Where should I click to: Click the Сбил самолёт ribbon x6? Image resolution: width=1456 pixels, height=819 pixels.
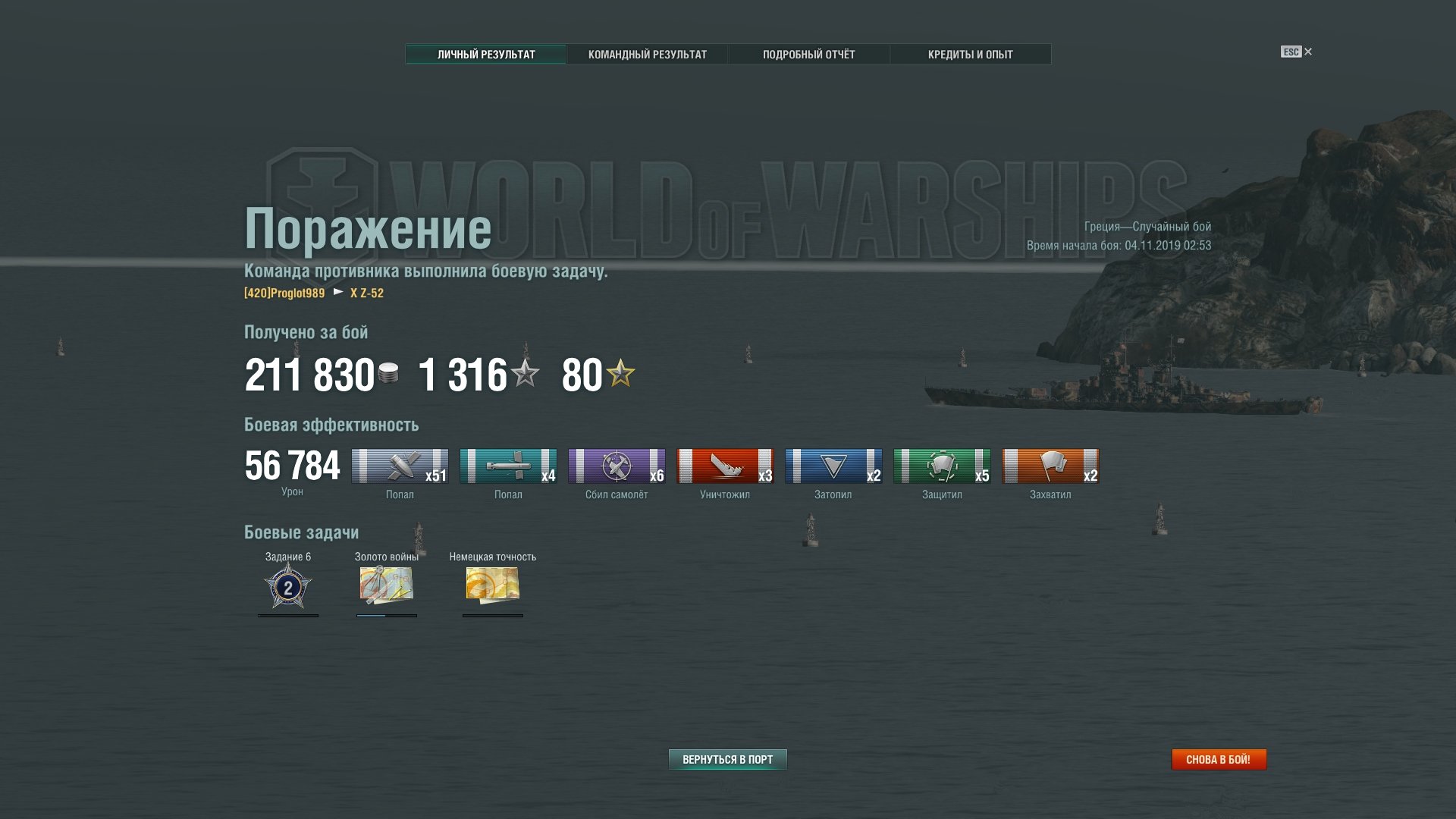(617, 466)
